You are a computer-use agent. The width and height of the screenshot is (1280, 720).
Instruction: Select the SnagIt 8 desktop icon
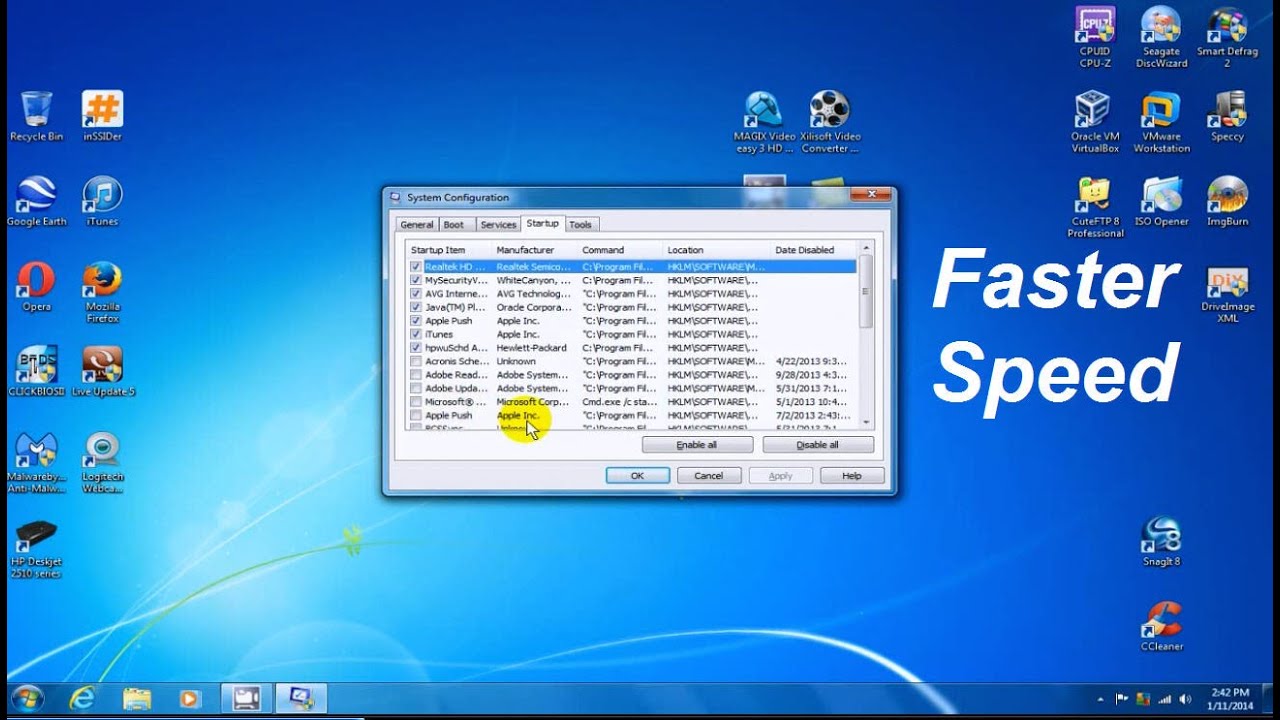tap(1161, 542)
